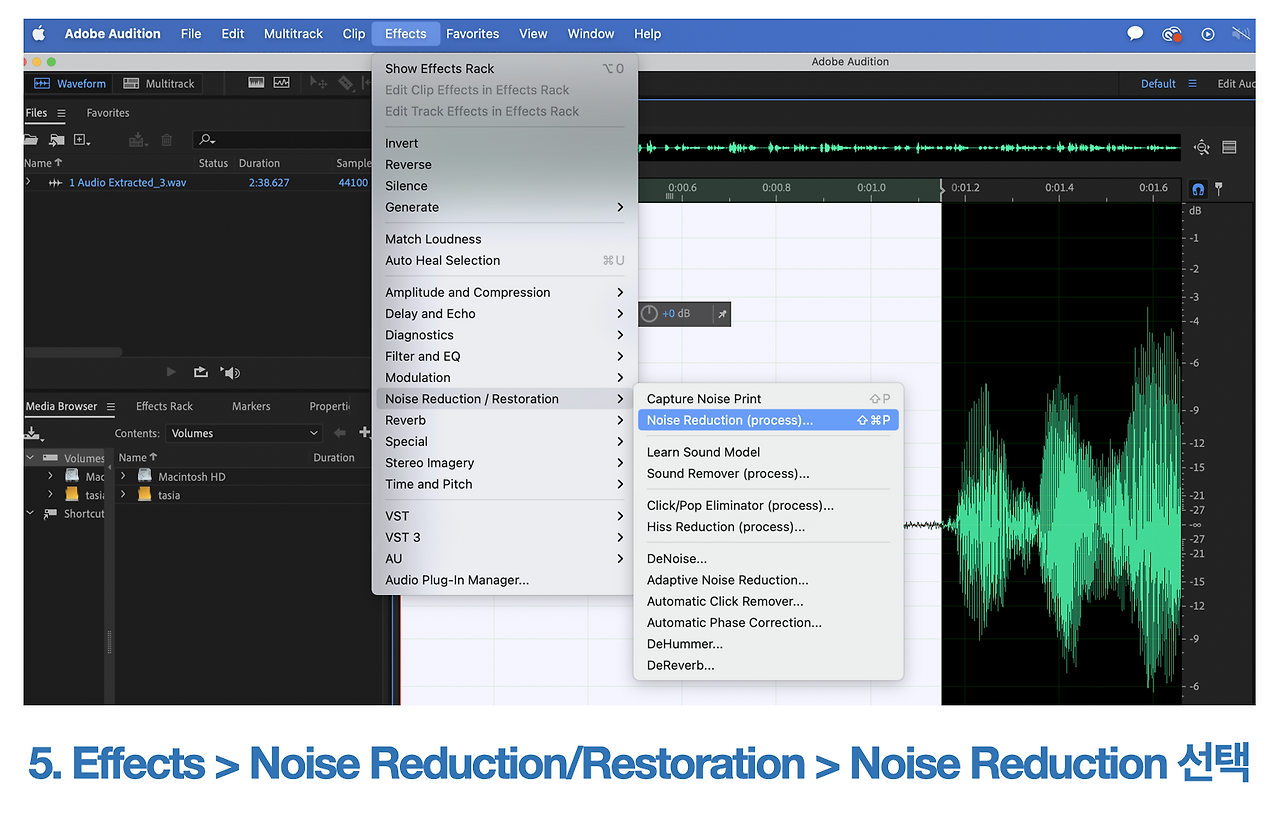Viewport: 1280px width, 827px height.
Task: Click the list view icon beside overview
Action: (1229, 148)
